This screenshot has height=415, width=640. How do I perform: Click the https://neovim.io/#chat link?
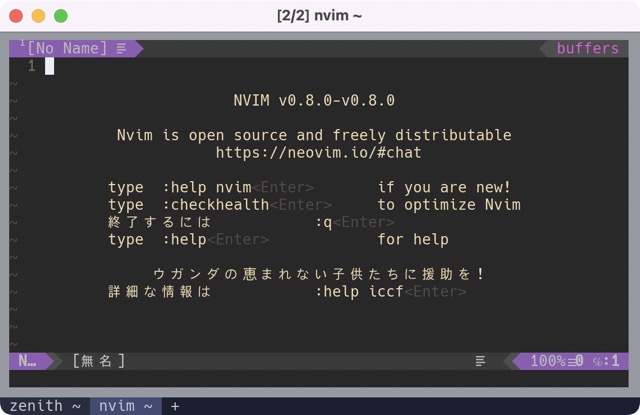click(318, 153)
